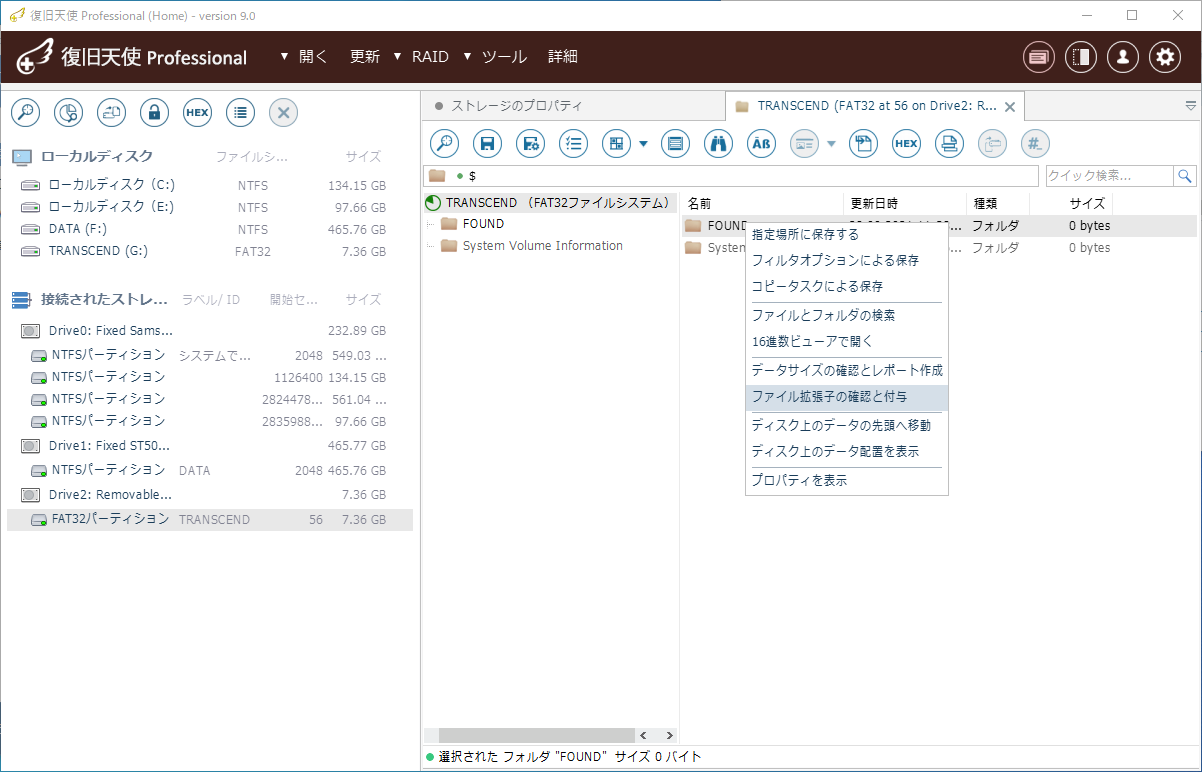
Task: Choose ファイル拡張子の確認と付与
Action: (847, 396)
